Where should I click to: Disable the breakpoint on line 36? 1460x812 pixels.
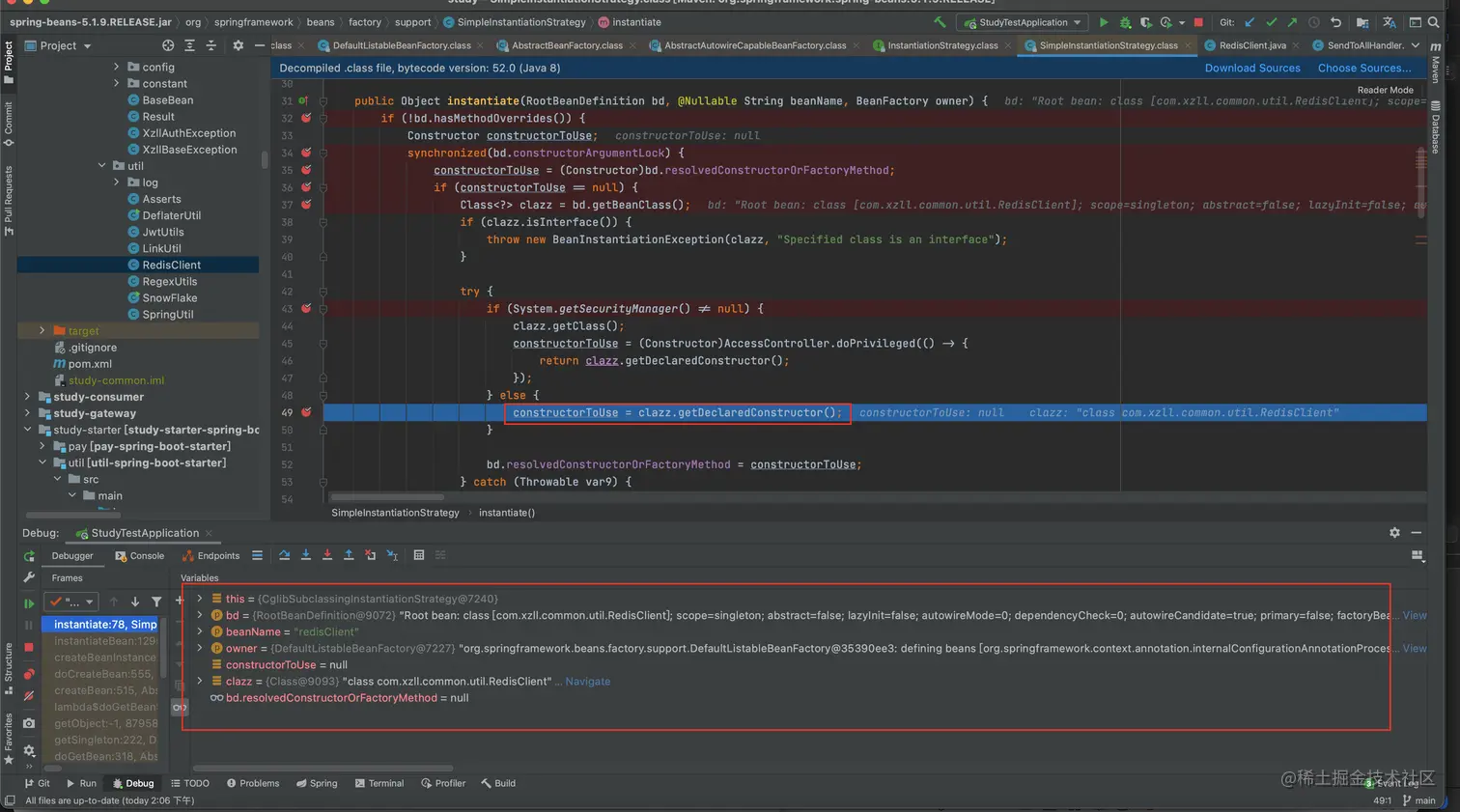[x=306, y=187]
